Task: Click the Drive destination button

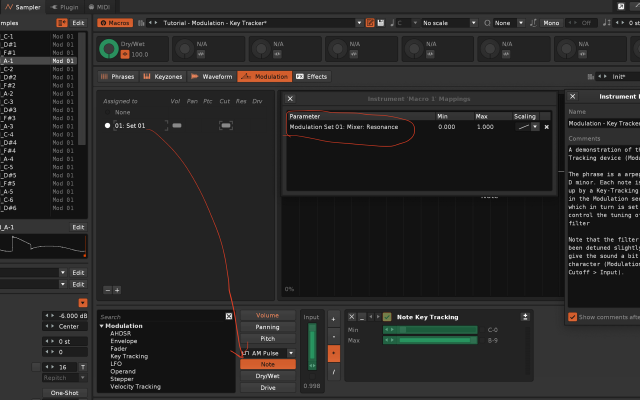Action: (268, 388)
